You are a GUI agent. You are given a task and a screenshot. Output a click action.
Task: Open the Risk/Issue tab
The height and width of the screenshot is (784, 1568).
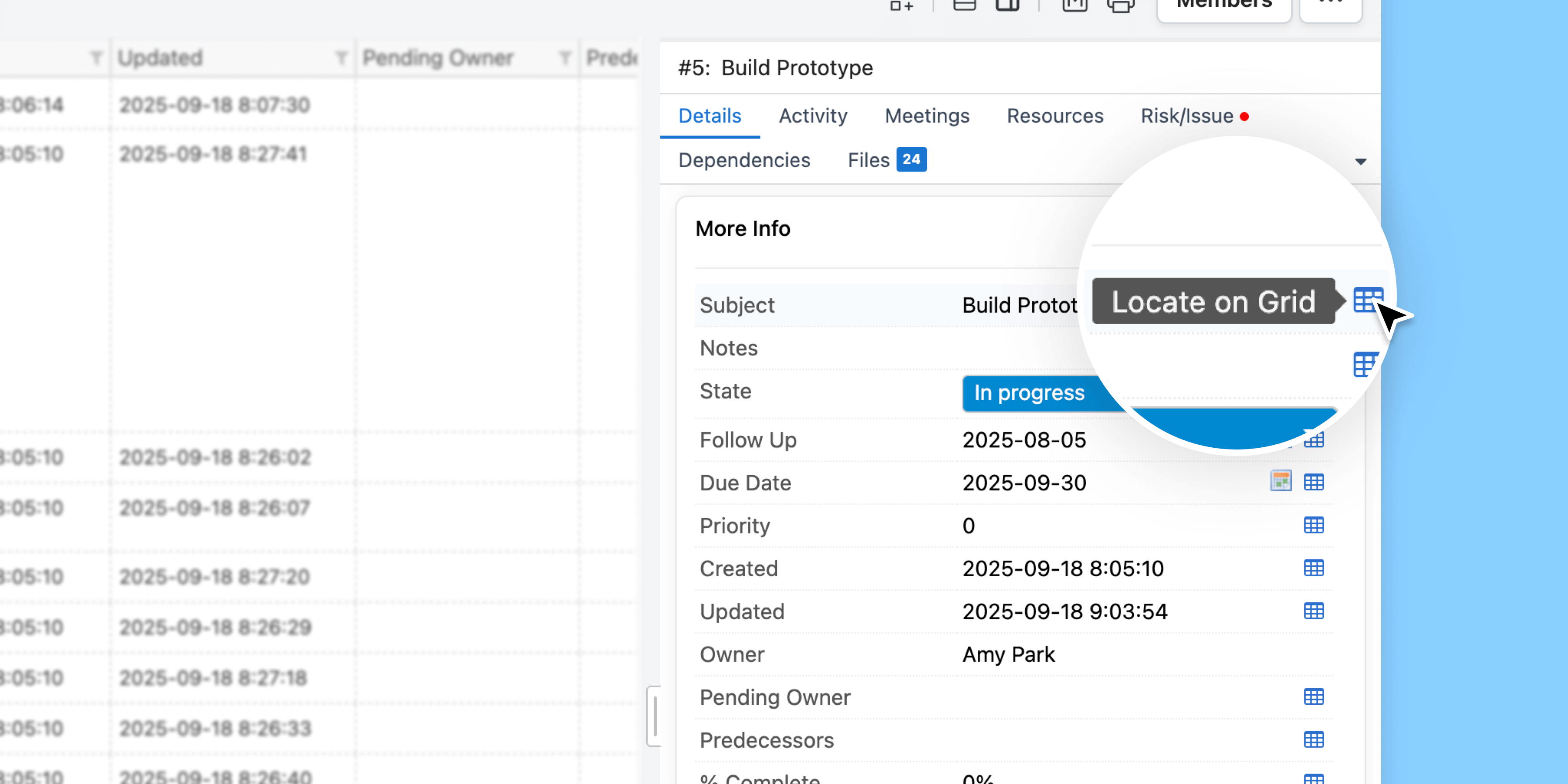[x=1187, y=116]
